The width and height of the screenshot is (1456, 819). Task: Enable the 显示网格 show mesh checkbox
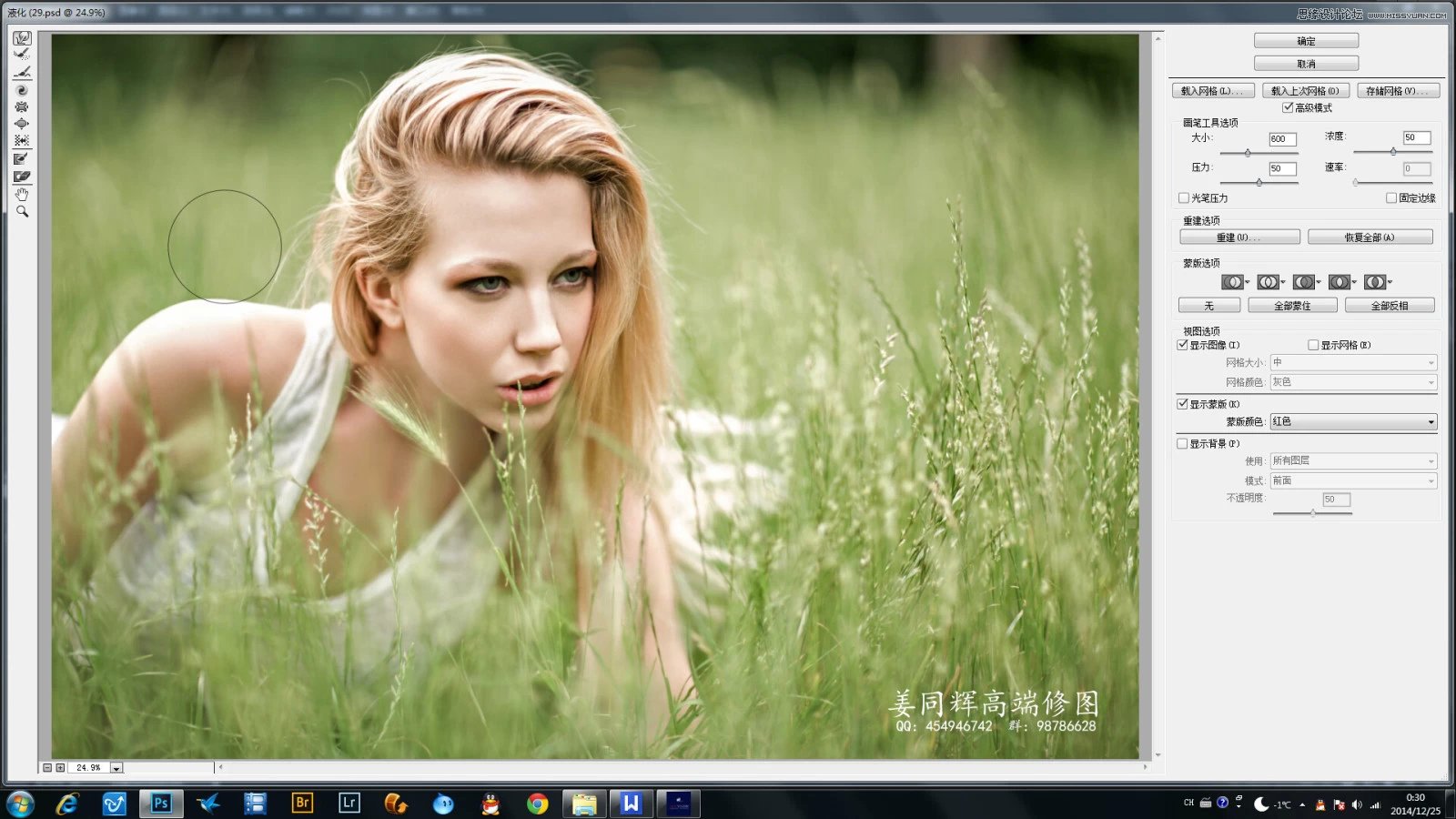point(1313,345)
